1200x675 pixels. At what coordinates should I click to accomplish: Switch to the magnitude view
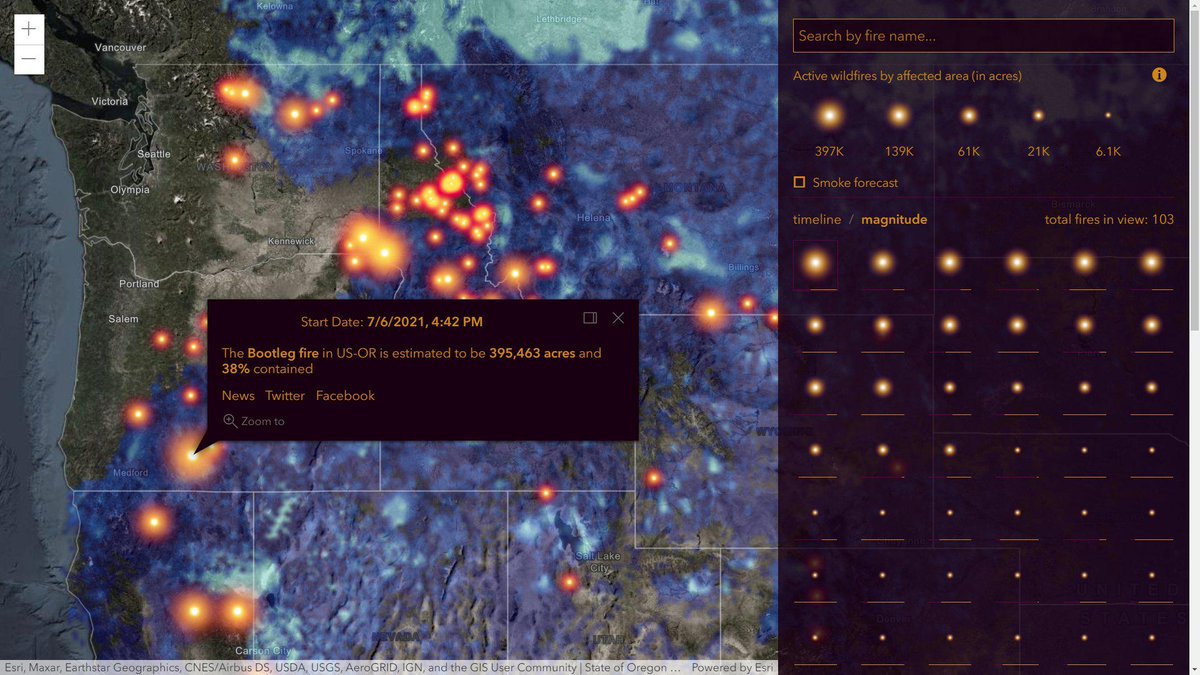[x=894, y=219]
